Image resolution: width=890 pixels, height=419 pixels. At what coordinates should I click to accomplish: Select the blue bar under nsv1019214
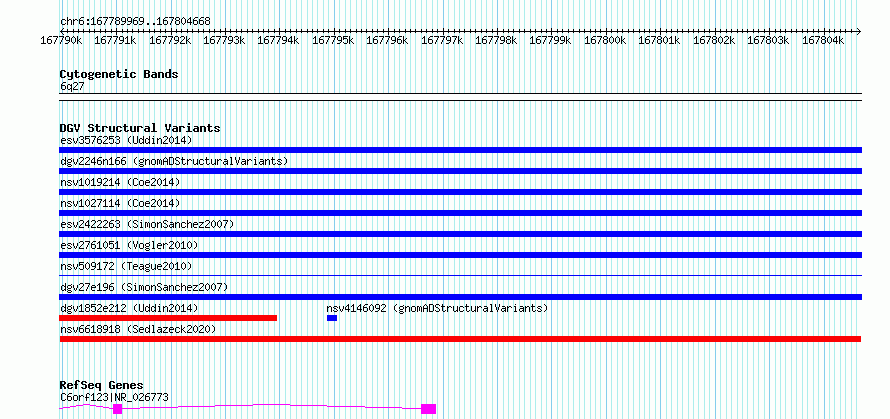pyautogui.click(x=461, y=192)
